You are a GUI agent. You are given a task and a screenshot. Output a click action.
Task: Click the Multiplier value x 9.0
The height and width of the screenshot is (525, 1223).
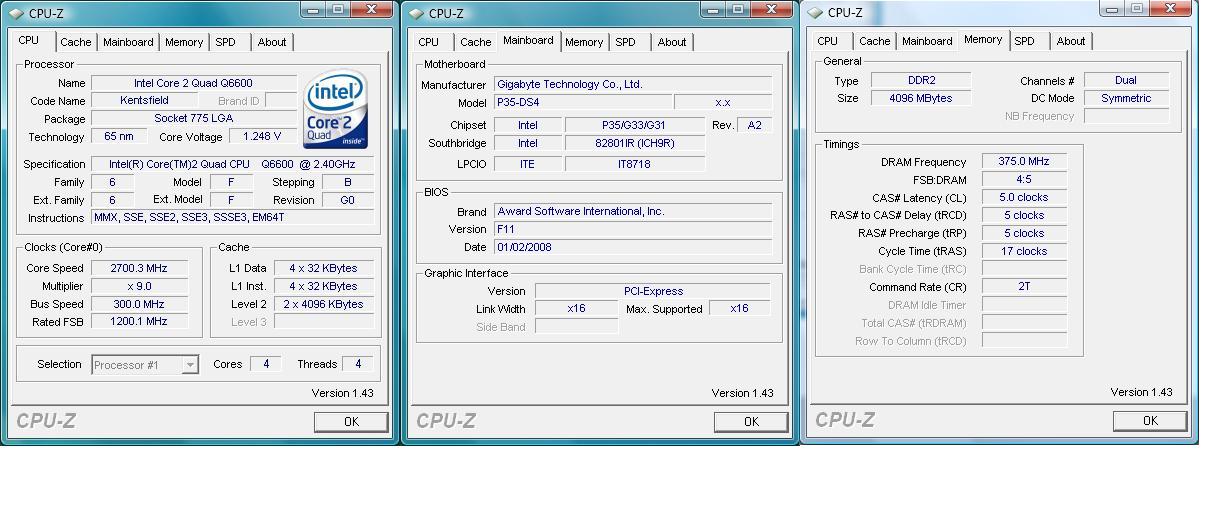pyautogui.click(x=140, y=286)
